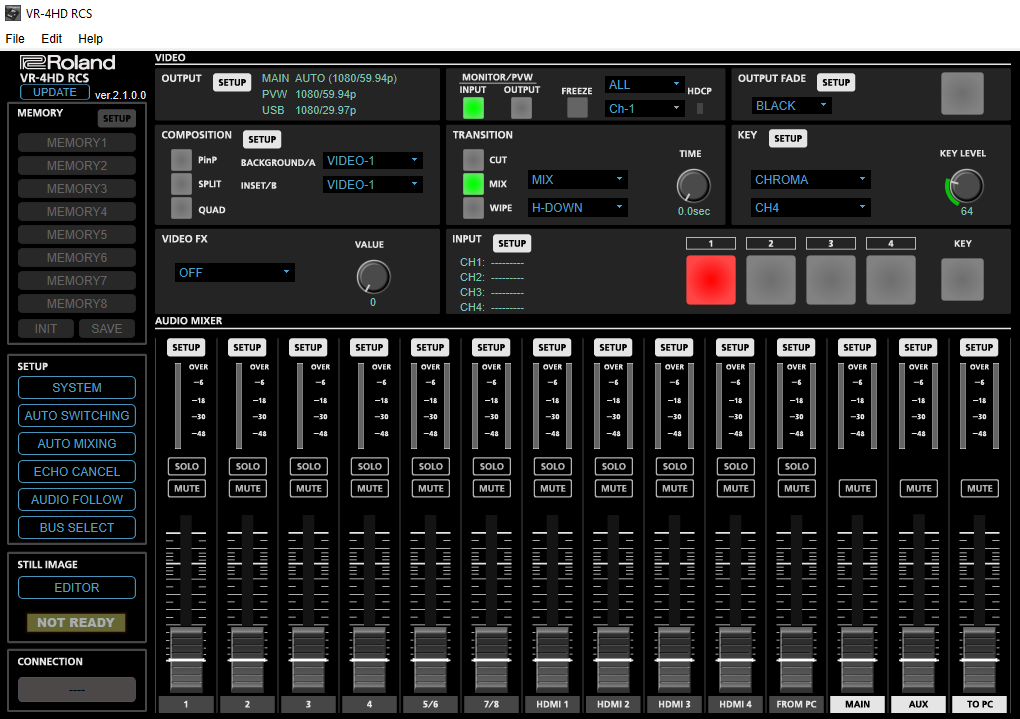Image resolution: width=1020 pixels, height=719 pixels.
Task: Open the File menu
Action: (x=15, y=39)
